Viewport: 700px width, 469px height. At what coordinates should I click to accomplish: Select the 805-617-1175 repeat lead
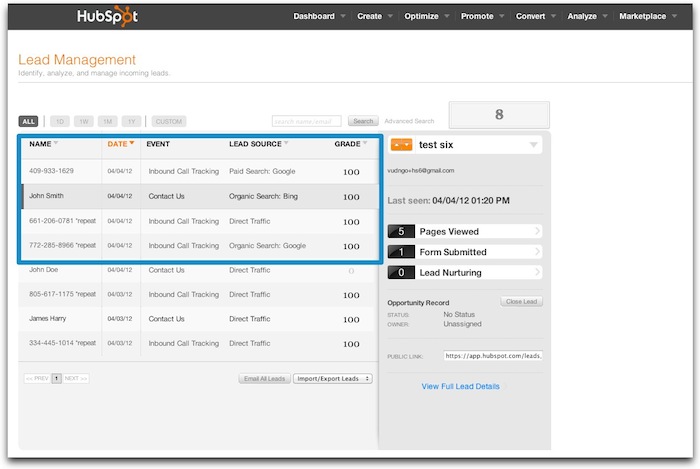tap(196, 295)
